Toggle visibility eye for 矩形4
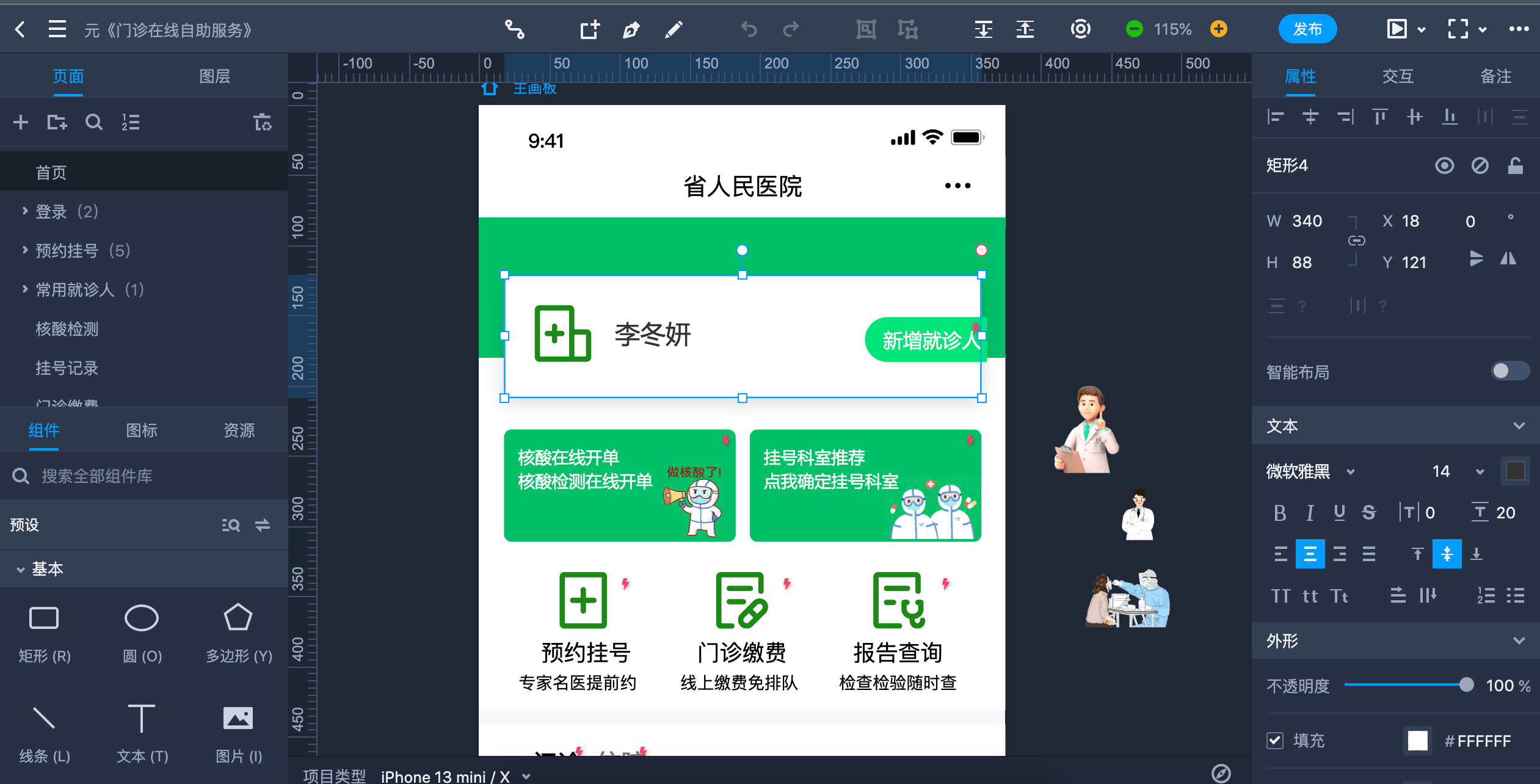 point(1445,165)
